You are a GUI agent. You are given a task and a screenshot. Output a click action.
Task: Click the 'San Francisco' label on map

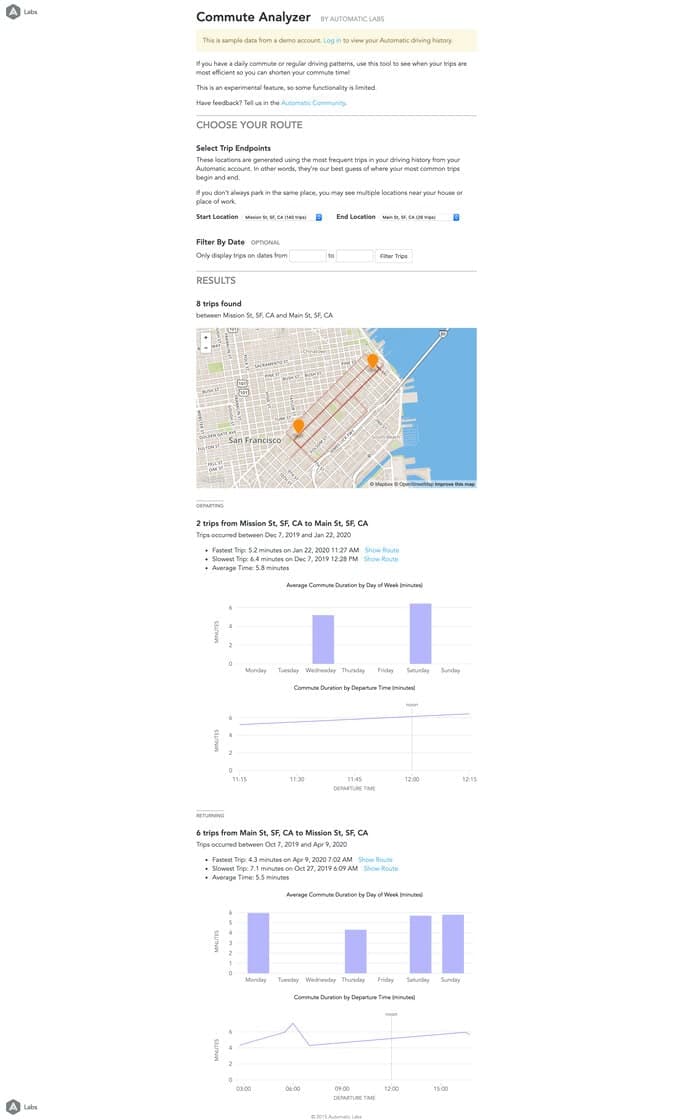click(x=254, y=441)
